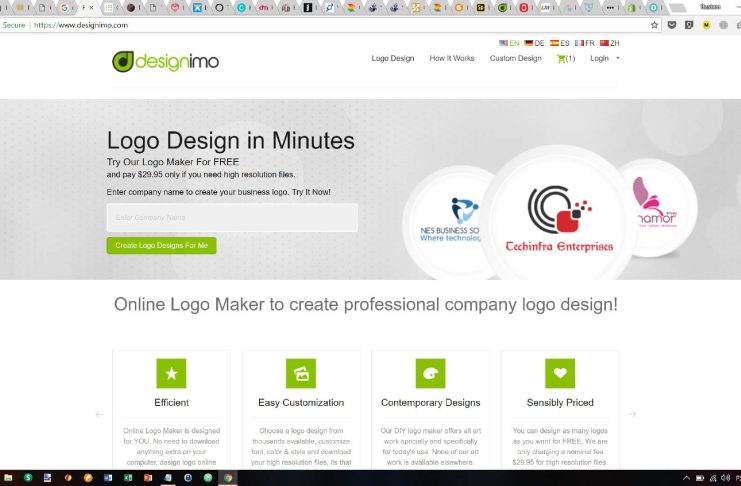Open PowerPoint from the taskbar
Image resolution: width=741 pixels, height=486 pixels.
148,478
